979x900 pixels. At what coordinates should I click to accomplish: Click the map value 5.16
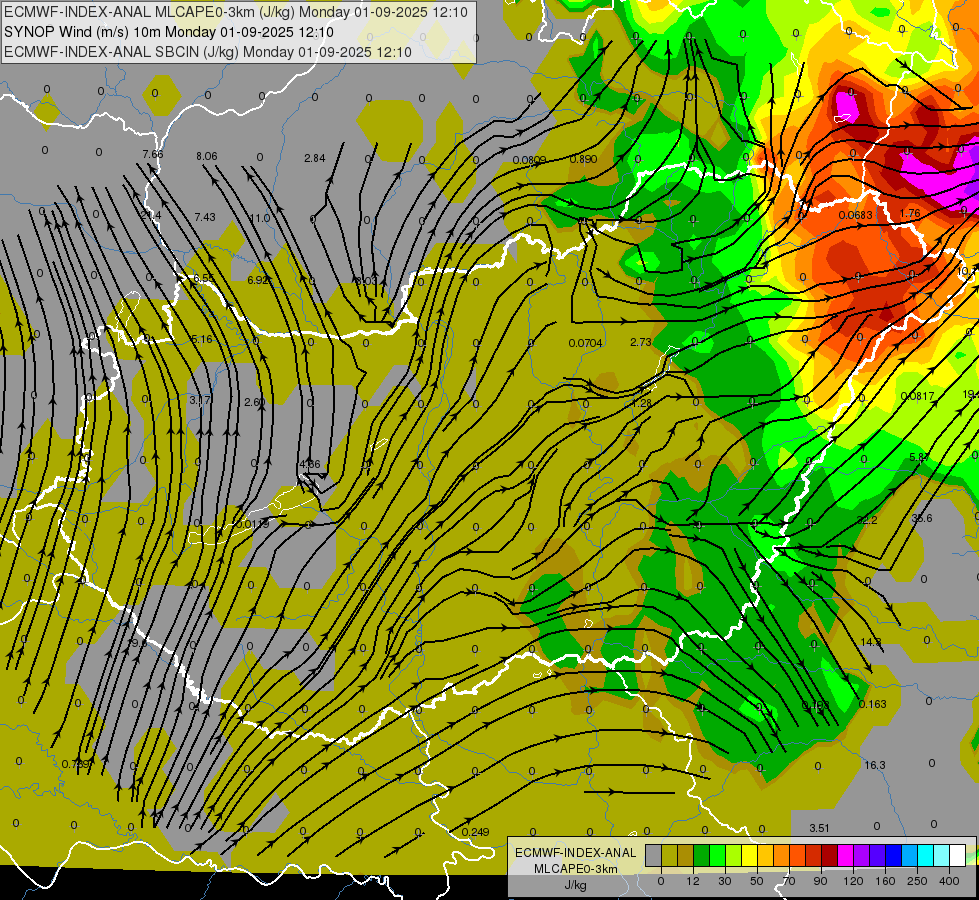pos(202,339)
